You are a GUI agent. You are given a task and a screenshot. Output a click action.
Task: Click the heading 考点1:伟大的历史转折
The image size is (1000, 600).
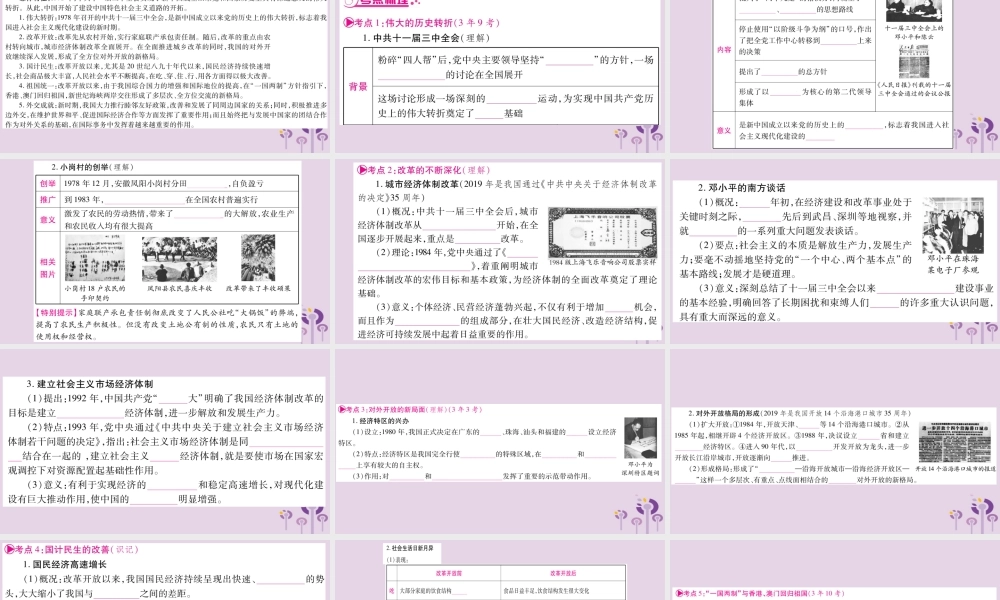422,23
